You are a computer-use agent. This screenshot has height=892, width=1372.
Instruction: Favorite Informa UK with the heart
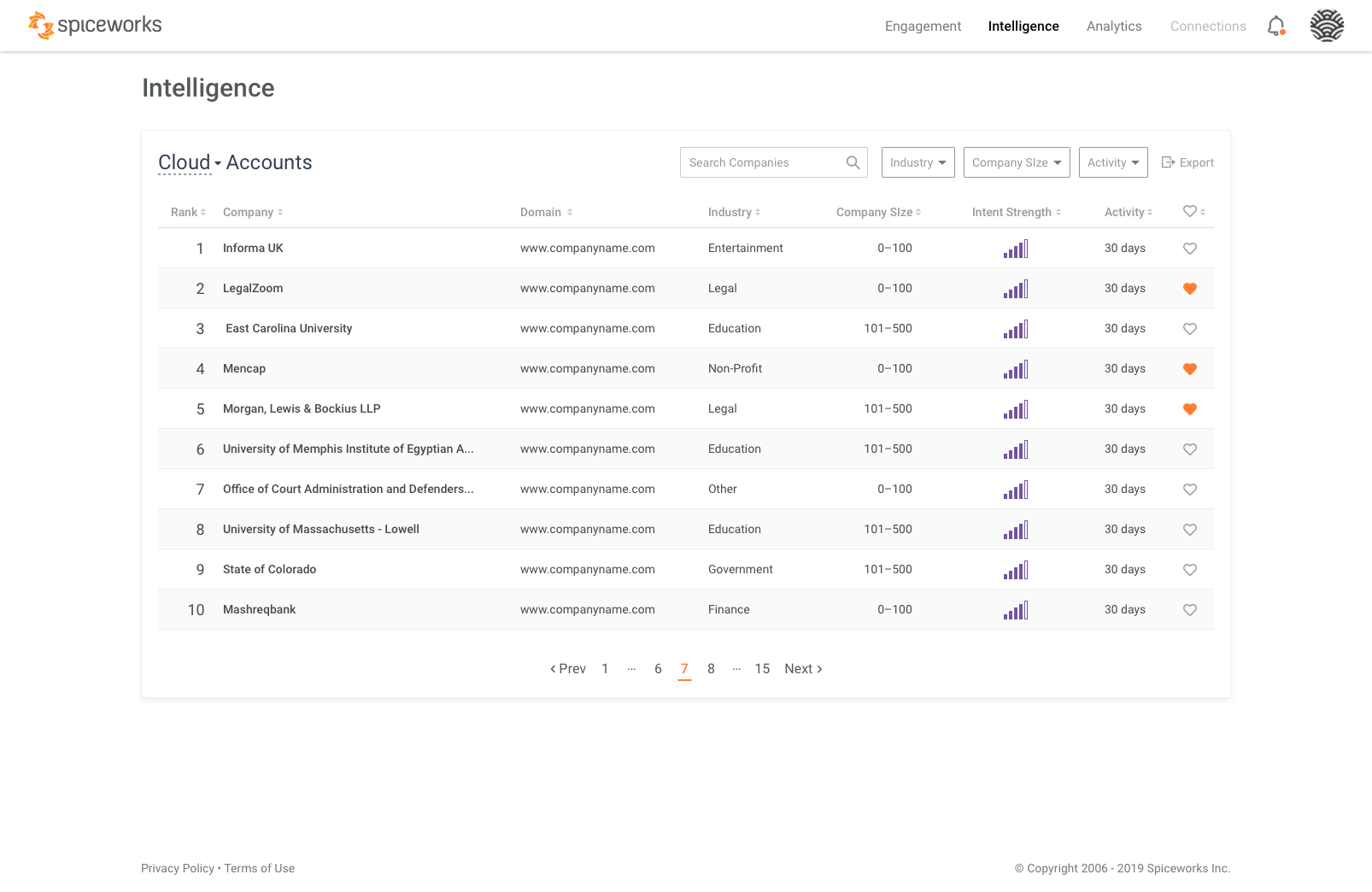coord(1190,249)
